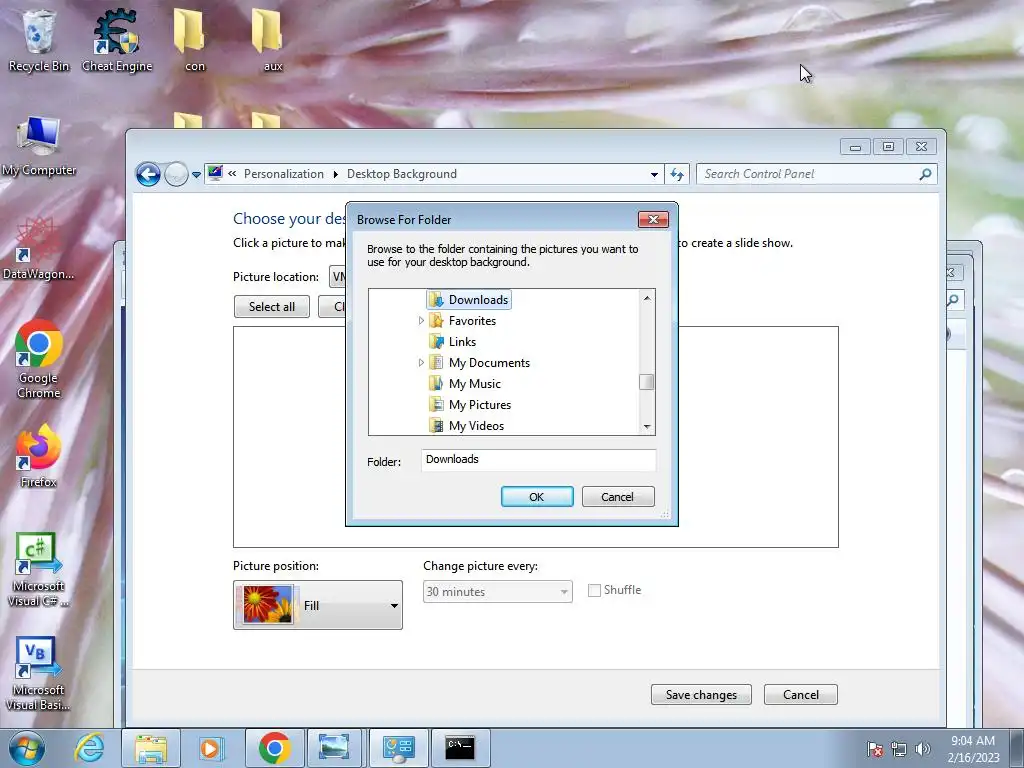Switch to the Personalization taskbar window
The image size is (1024, 768).
tap(334, 748)
